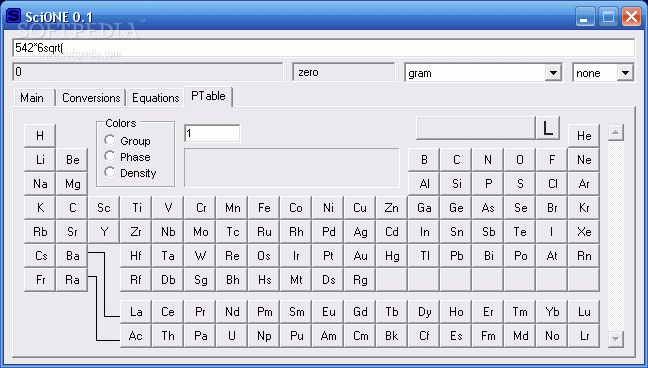Click the Br element button

coord(552,208)
